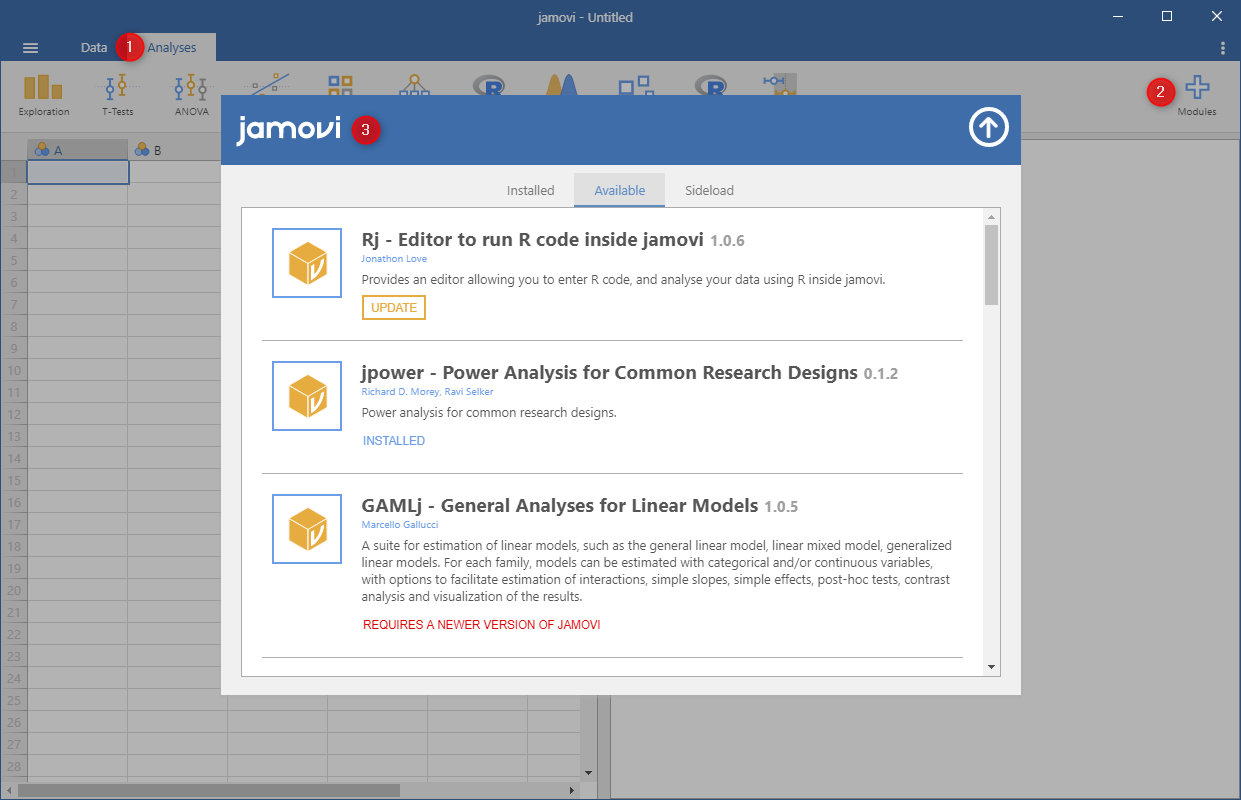The image size is (1241, 800).
Task: Click 'Rj - Editor to run R code' title
Action: coord(533,240)
